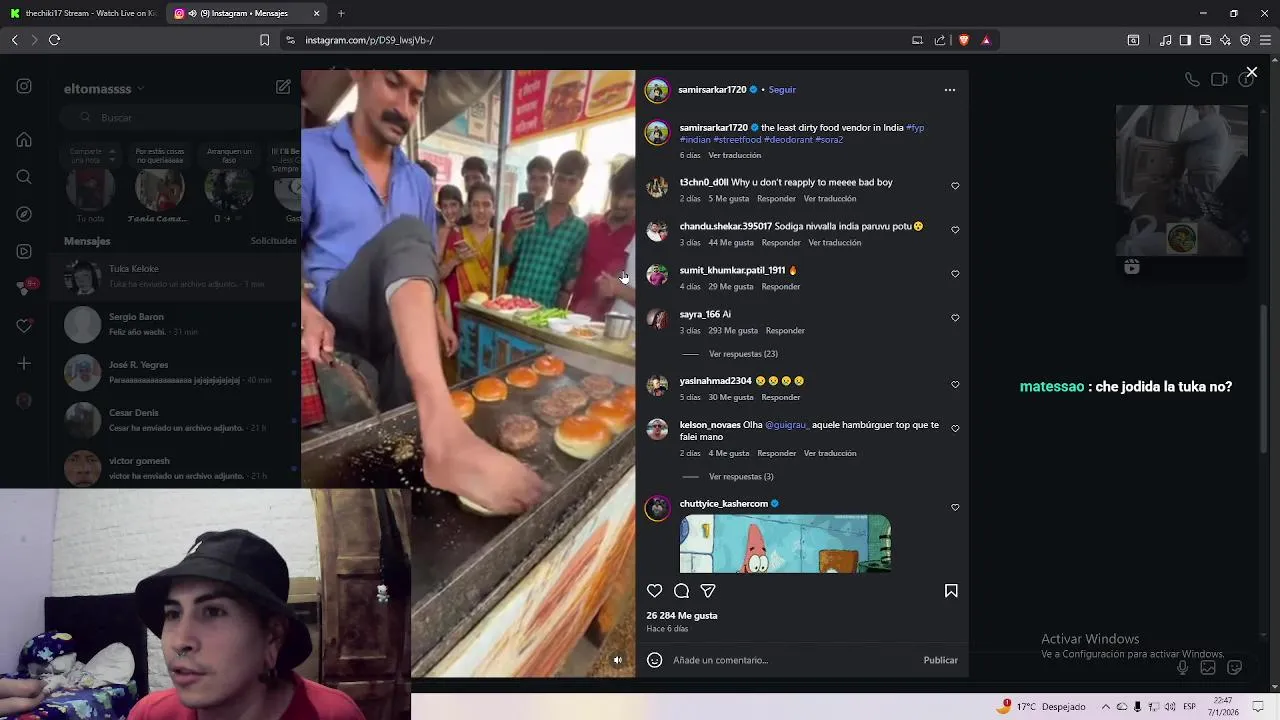This screenshot has height=720, width=1280.
Task: Close the post overlay with X
Action: click(1251, 73)
